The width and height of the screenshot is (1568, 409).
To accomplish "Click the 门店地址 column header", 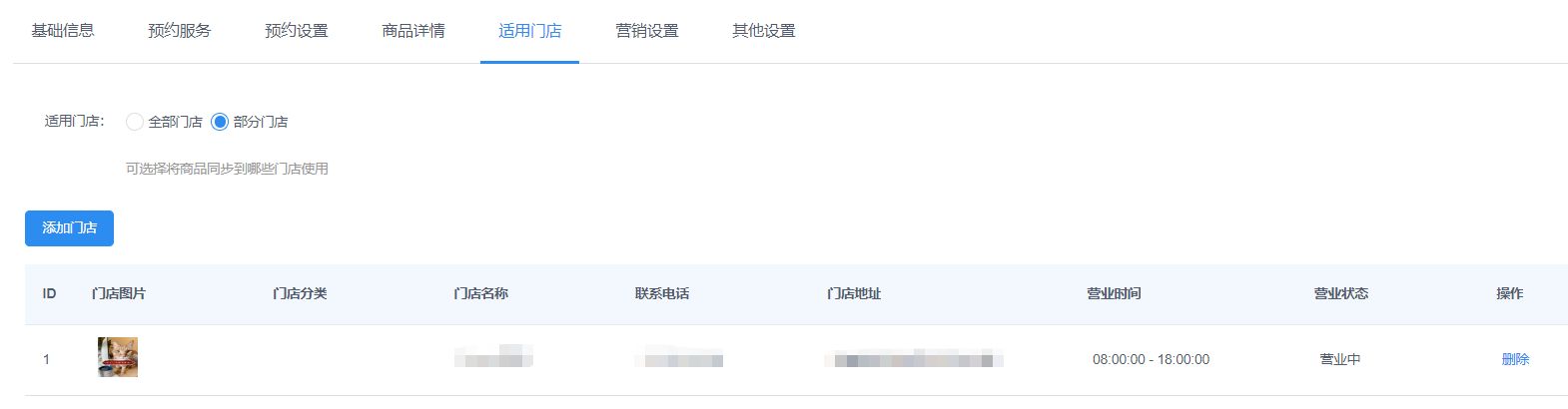I will coord(854,293).
